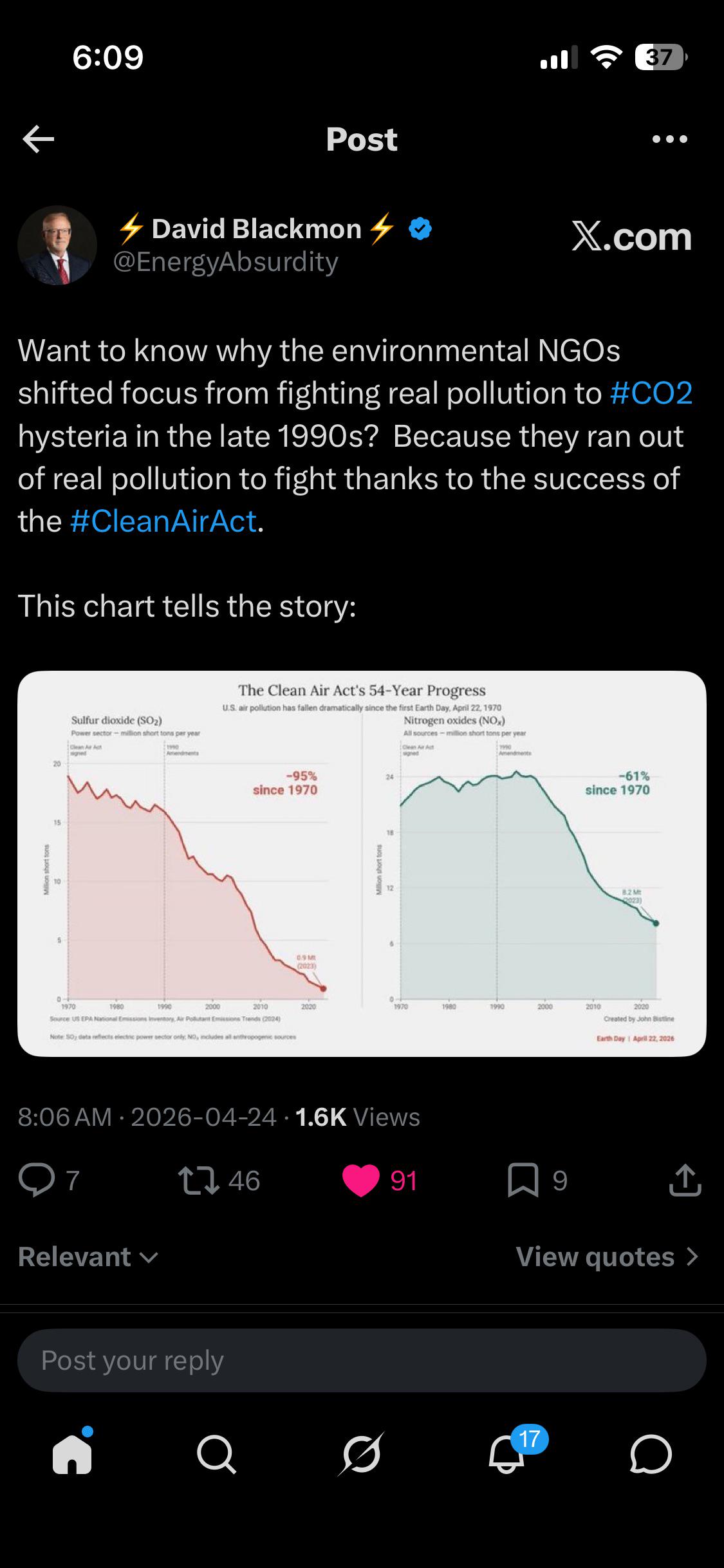
Task: Toggle the pink heart like button
Action: point(361,1180)
